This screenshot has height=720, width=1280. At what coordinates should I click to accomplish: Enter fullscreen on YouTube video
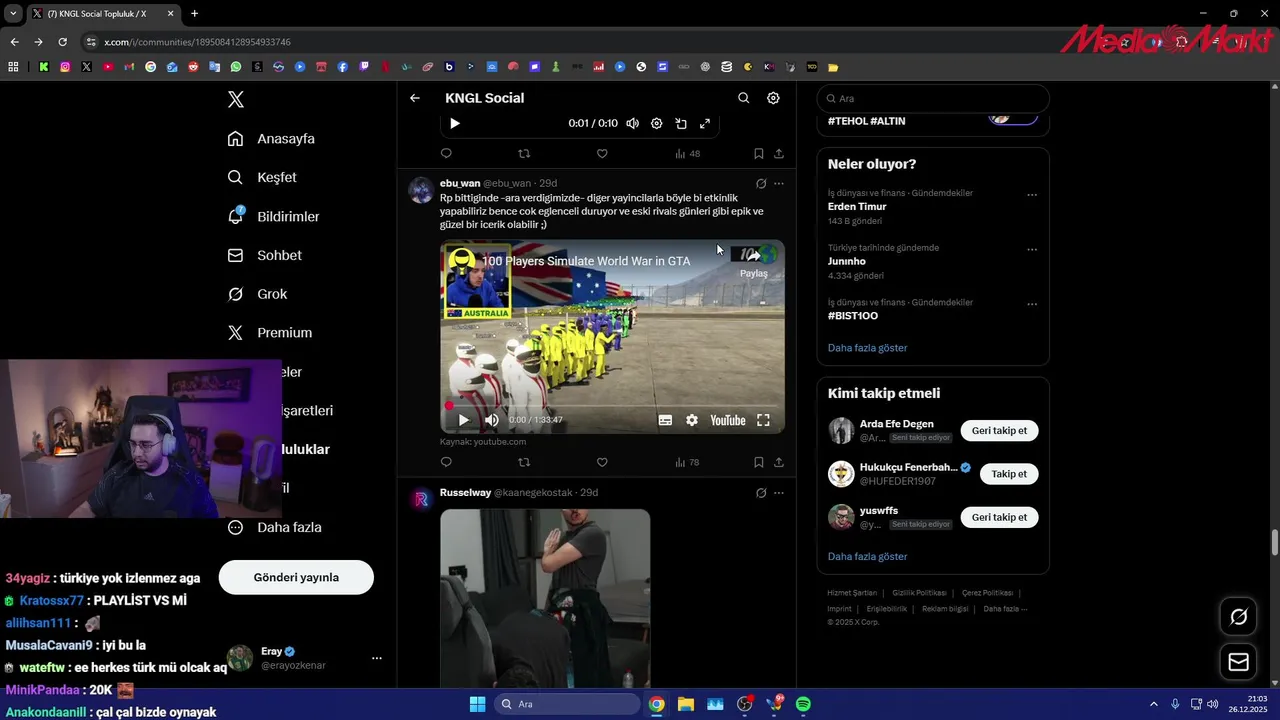point(763,421)
